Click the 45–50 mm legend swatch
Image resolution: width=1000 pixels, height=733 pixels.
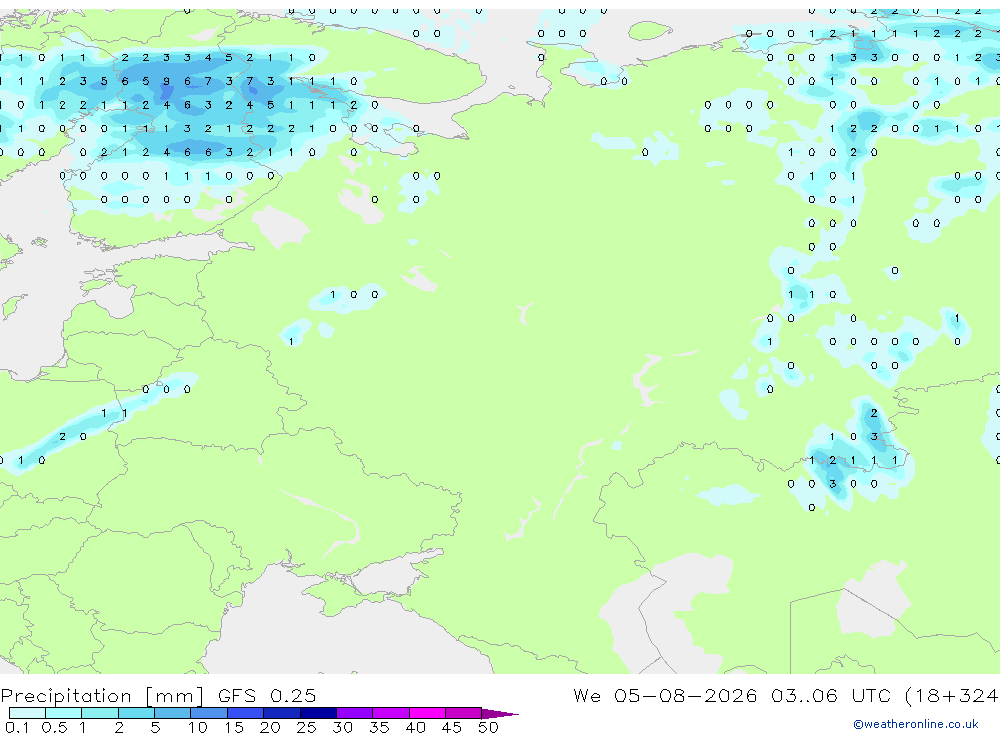464,713
